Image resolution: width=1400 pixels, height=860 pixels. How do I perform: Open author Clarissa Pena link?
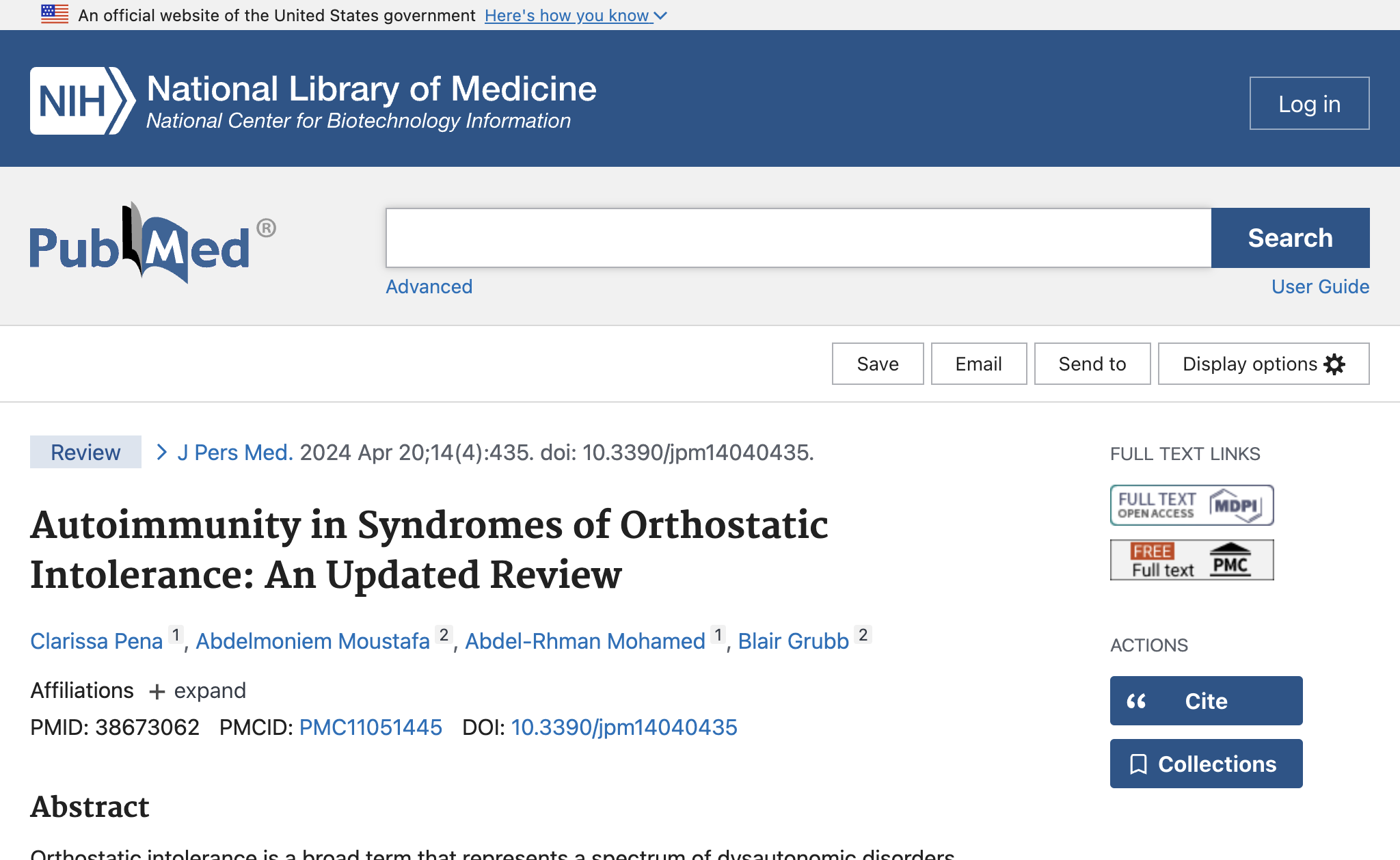click(96, 641)
